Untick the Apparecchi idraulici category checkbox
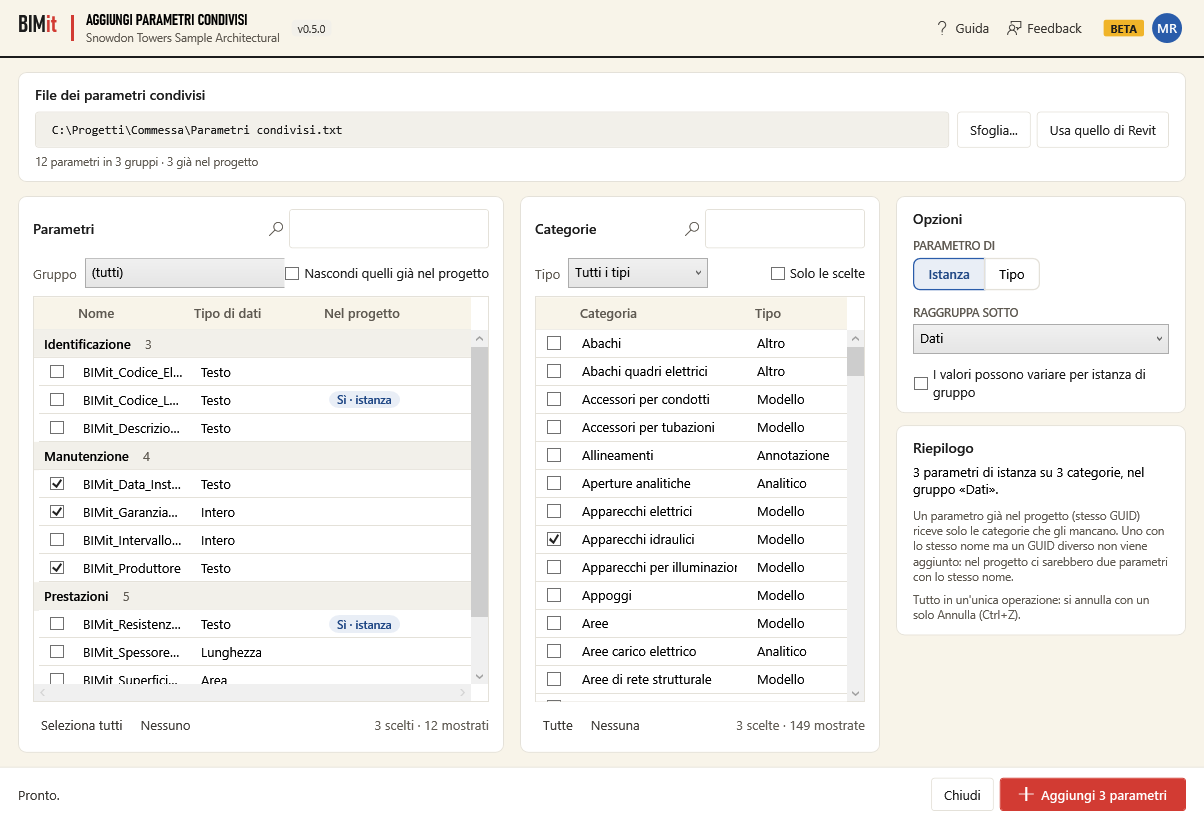Screen dimensions: 1204x821 point(554,539)
